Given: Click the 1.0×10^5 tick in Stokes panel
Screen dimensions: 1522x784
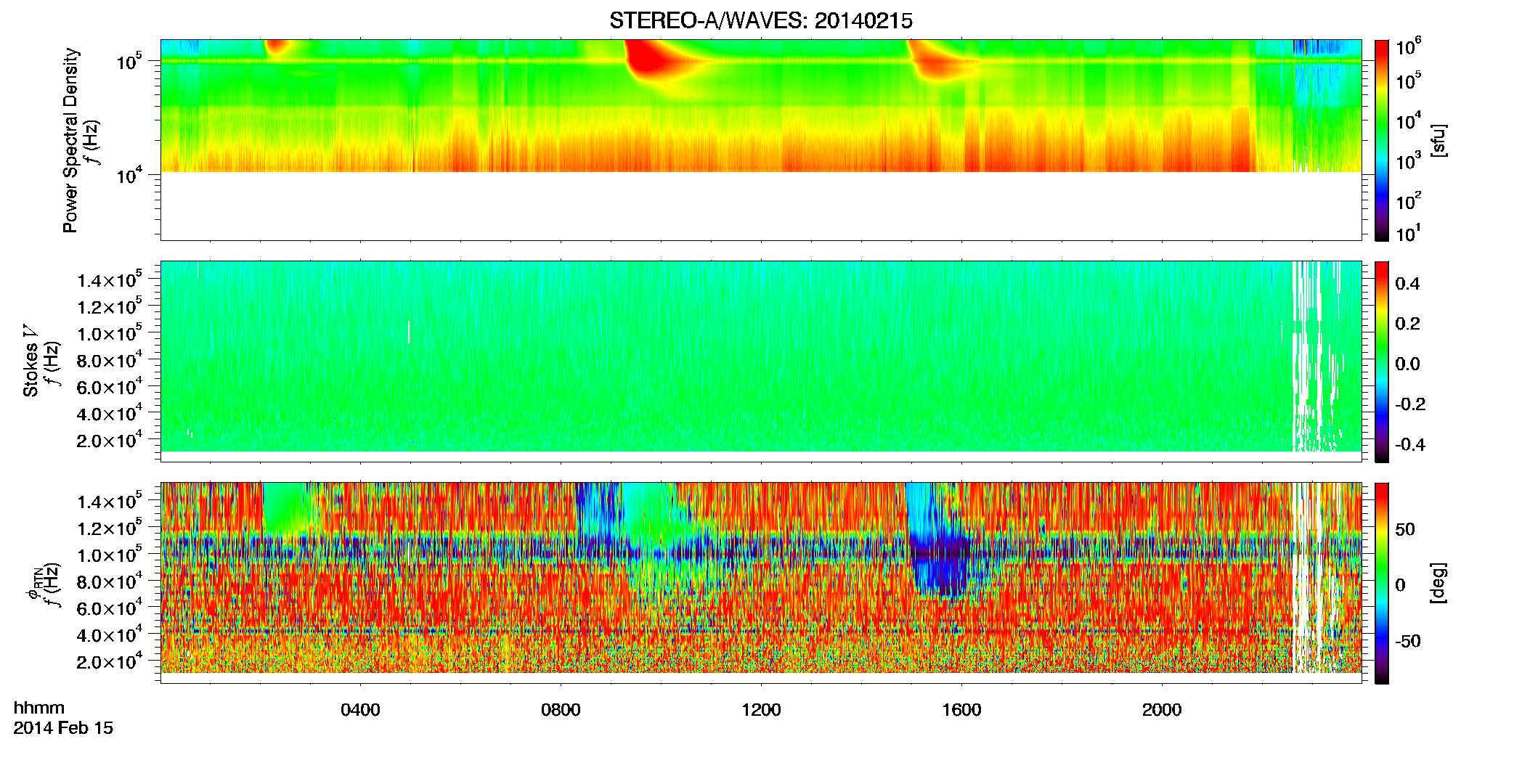Looking at the screenshot, I should (x=109, y=333).
